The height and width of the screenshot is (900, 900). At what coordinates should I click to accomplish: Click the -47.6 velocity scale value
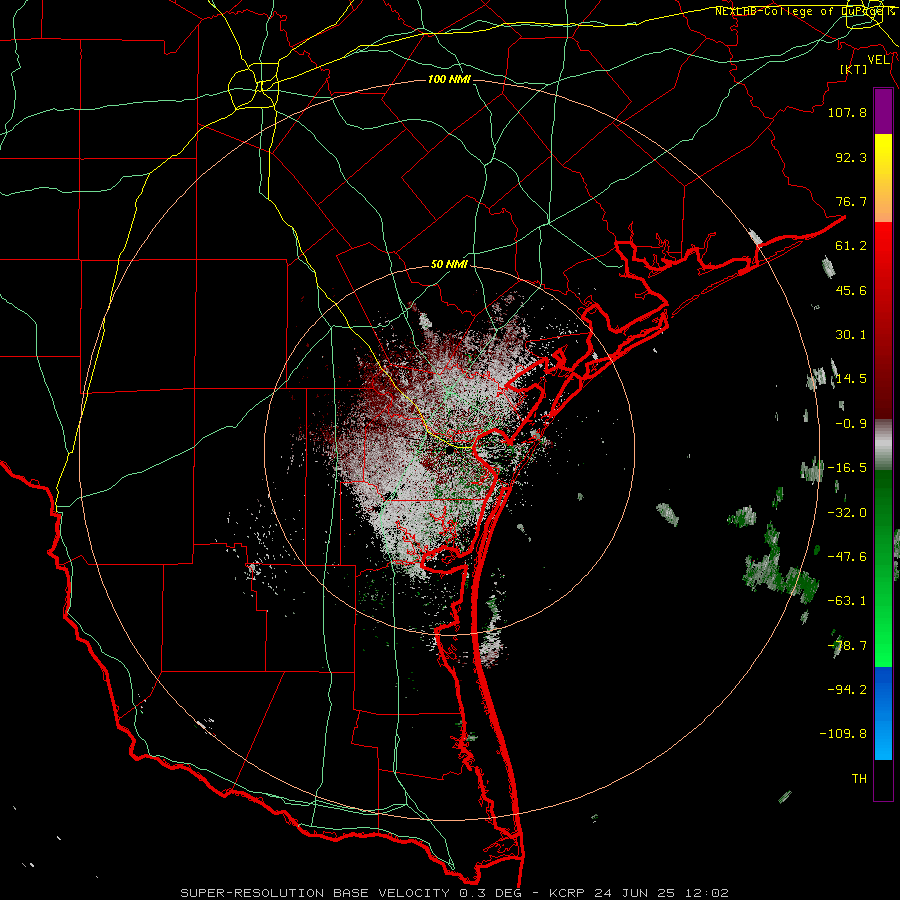[x=847, y=557]
